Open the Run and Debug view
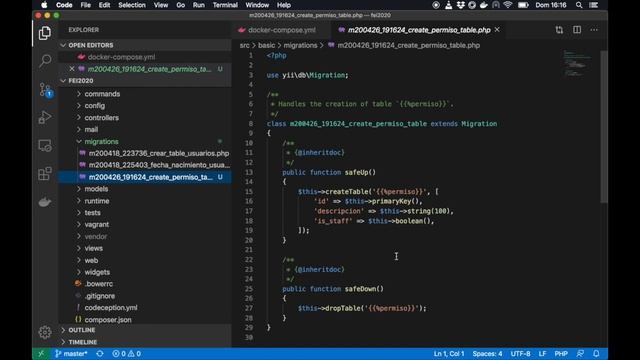640x360 pixels. (45, 118)
